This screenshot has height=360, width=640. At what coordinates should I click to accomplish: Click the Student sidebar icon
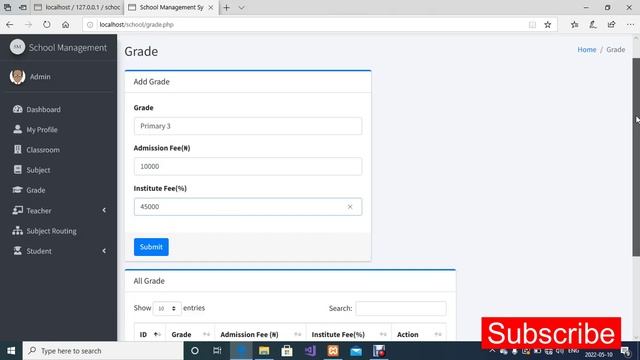pos(18,251)
